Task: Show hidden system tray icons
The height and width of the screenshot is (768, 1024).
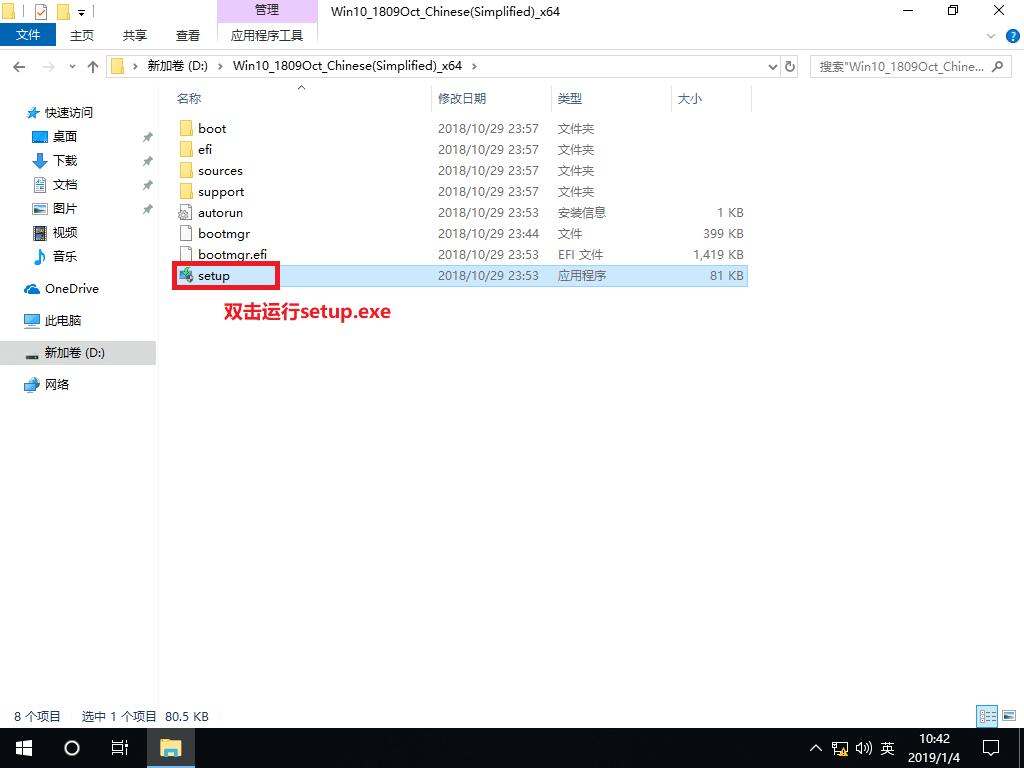Action: coord(816,748)
